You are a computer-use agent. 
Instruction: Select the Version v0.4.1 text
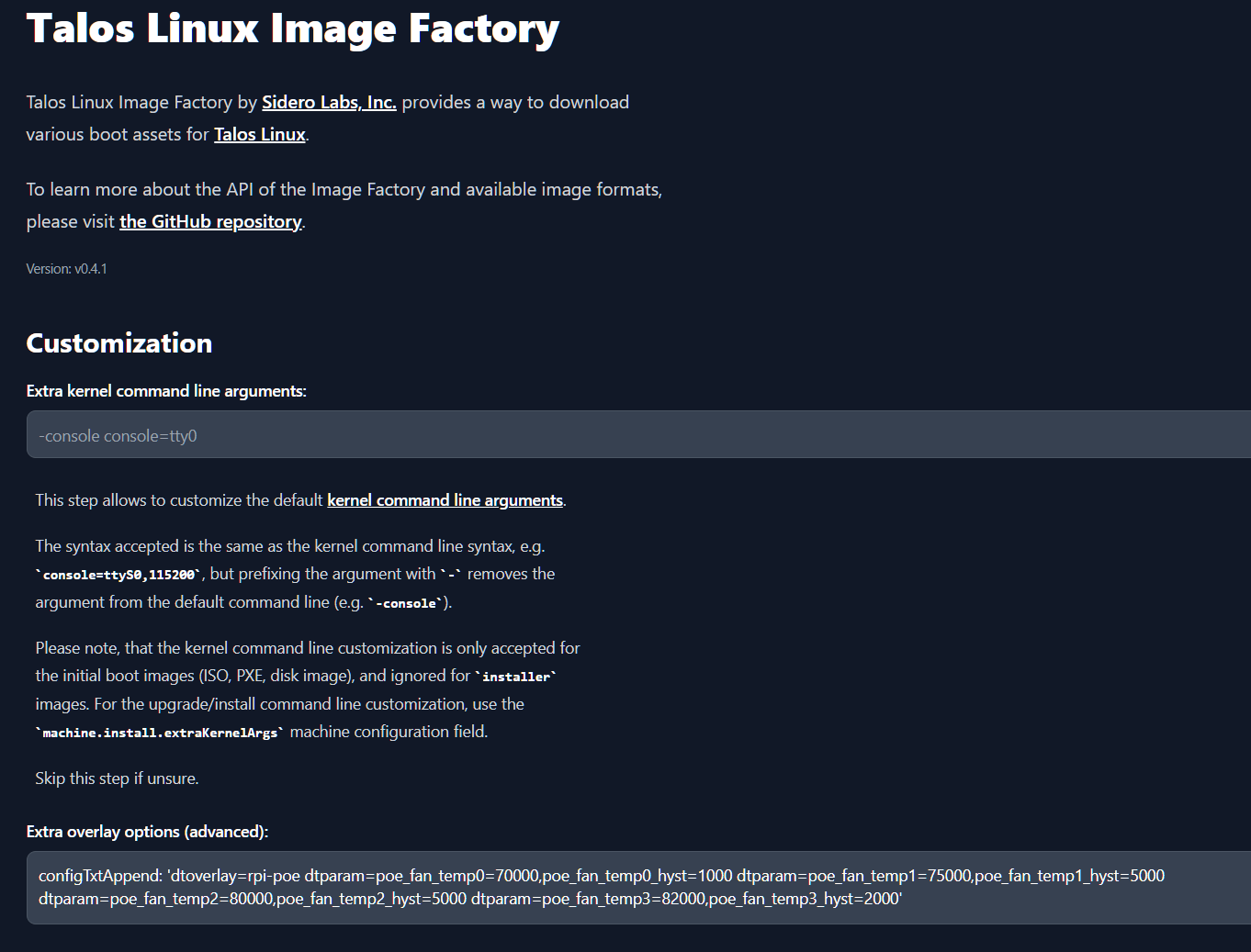[66, 268]
